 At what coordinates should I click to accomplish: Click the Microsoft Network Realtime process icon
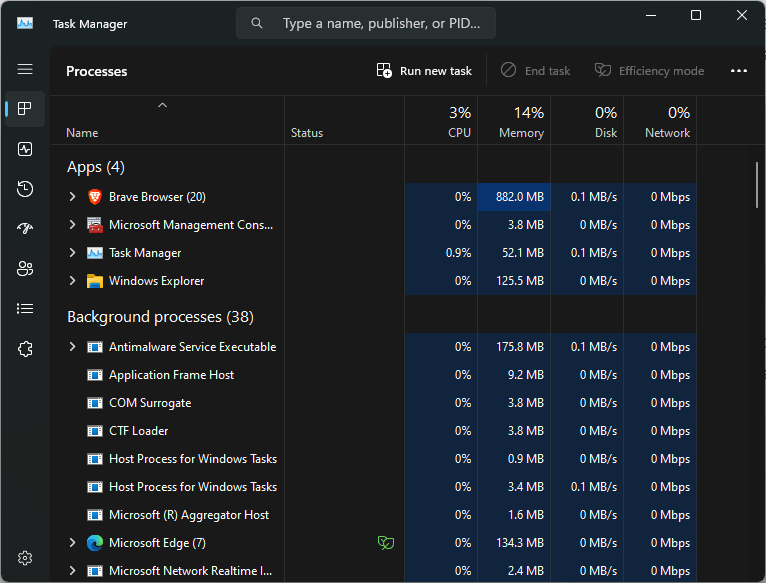[x=95, y=571]
